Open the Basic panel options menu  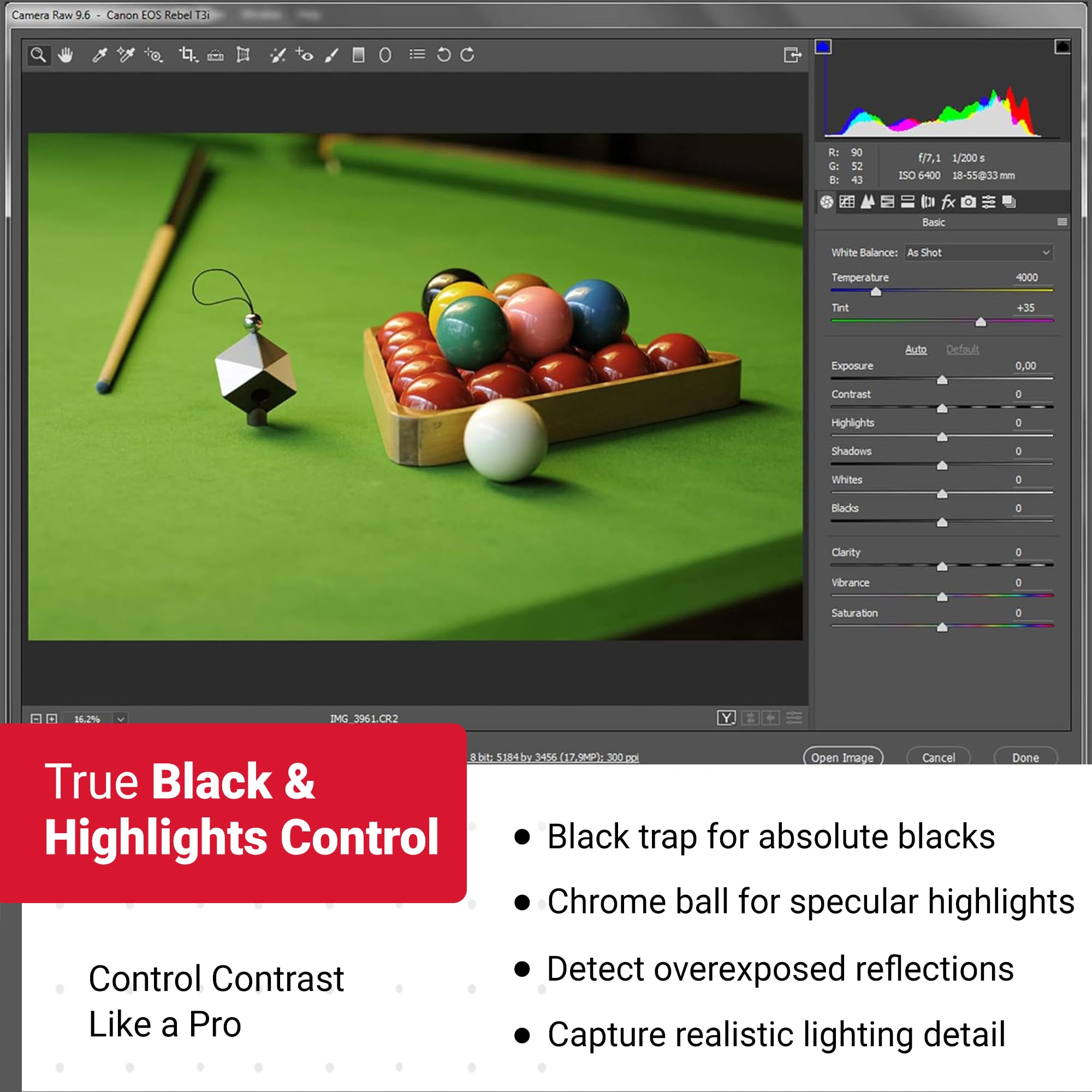point(1062,222)
